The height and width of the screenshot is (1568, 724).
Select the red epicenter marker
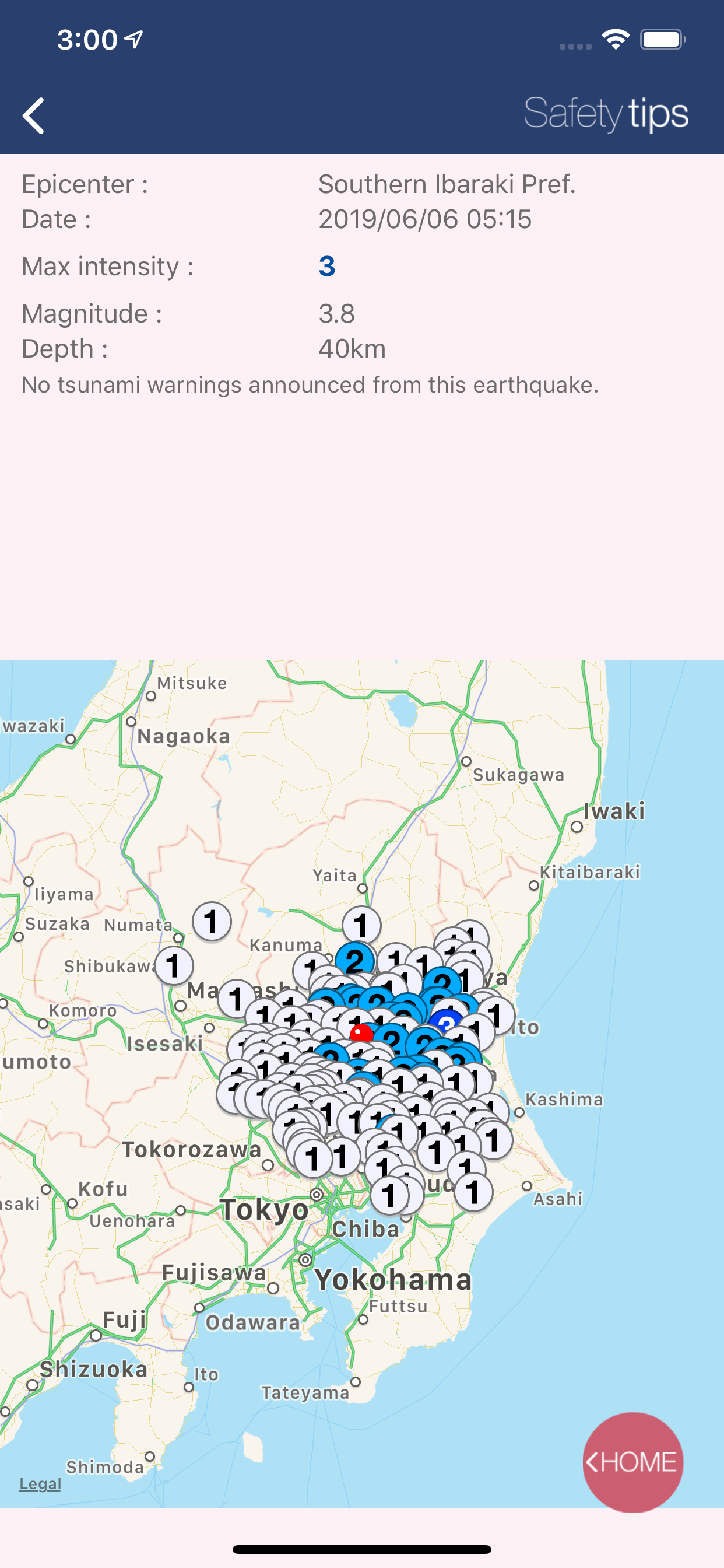pos(361,1032)
